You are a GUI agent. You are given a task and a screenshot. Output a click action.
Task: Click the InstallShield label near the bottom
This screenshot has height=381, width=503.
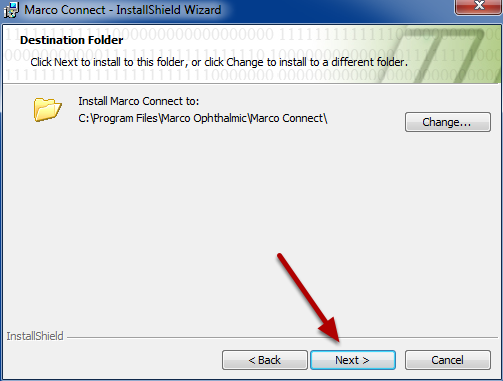point(35,336)
